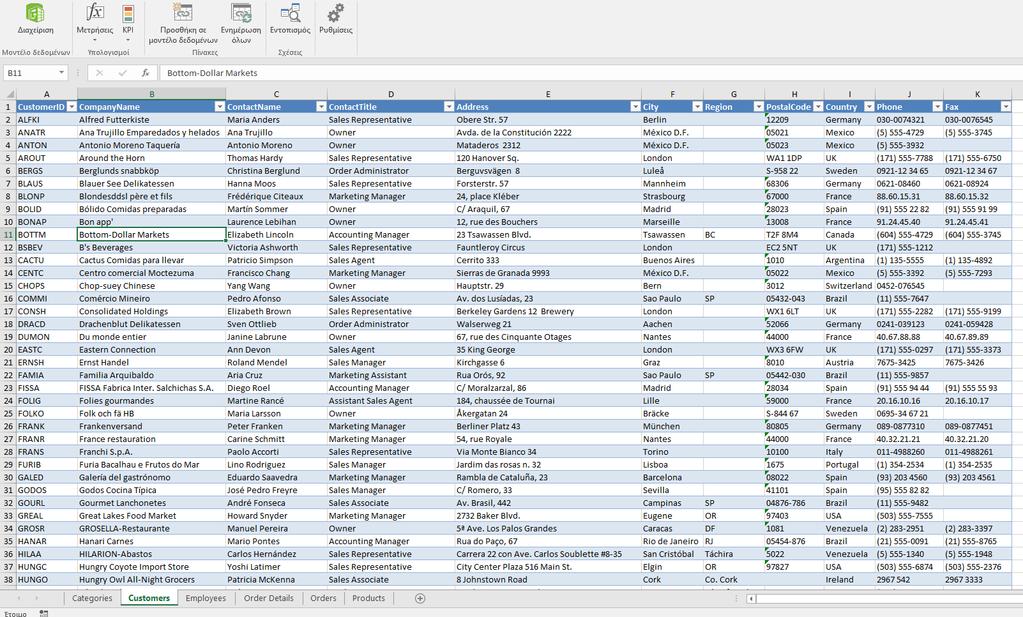Select column E header
The height and width of the screenshot is (617, 1023).
pos(548,94)
